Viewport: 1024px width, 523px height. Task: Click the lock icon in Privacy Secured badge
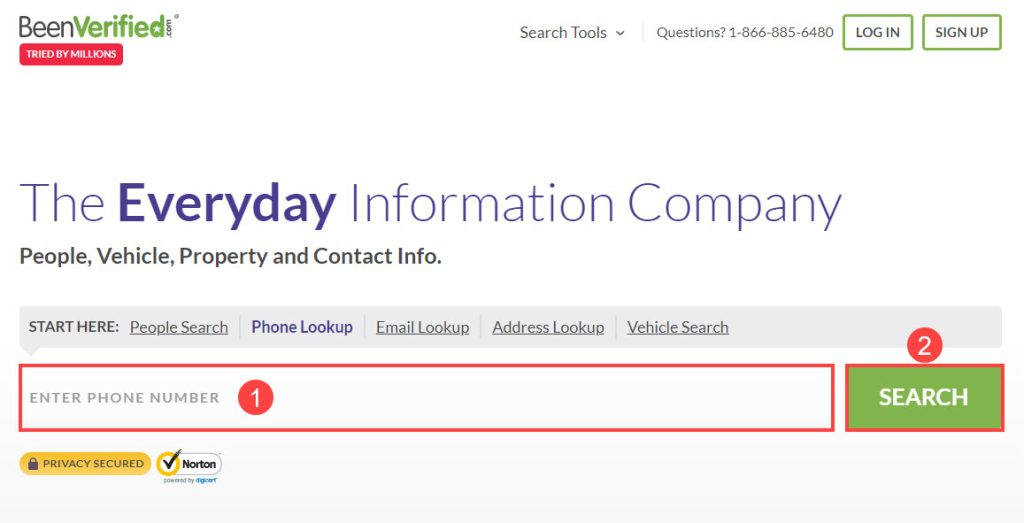click(33, 464)
